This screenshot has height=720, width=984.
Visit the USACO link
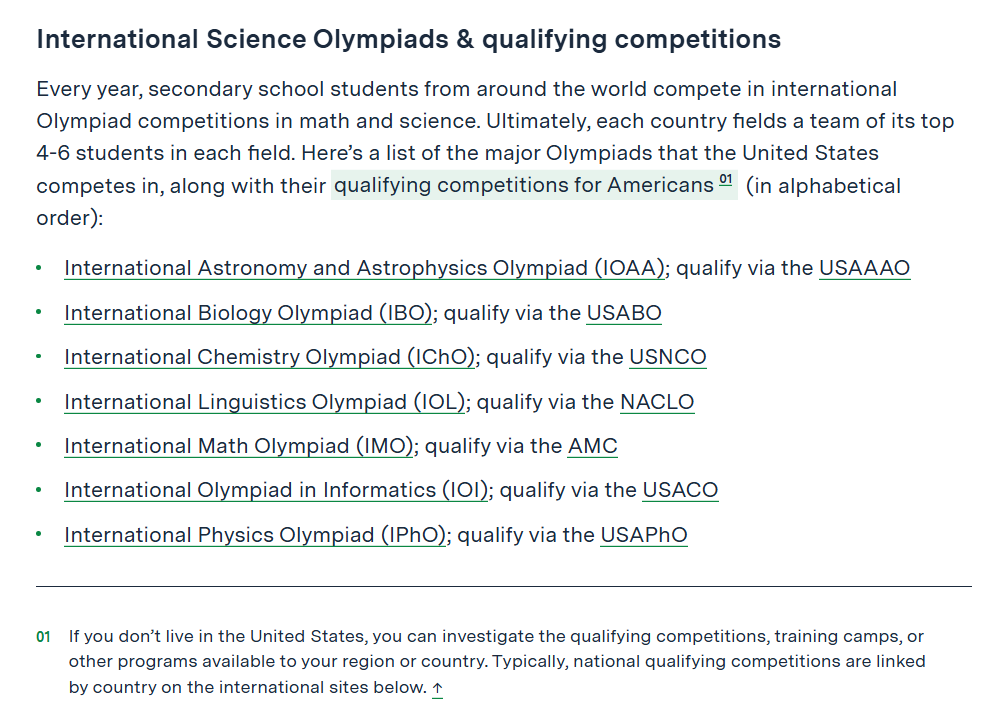pyautogui.click(x=680, y=490)
